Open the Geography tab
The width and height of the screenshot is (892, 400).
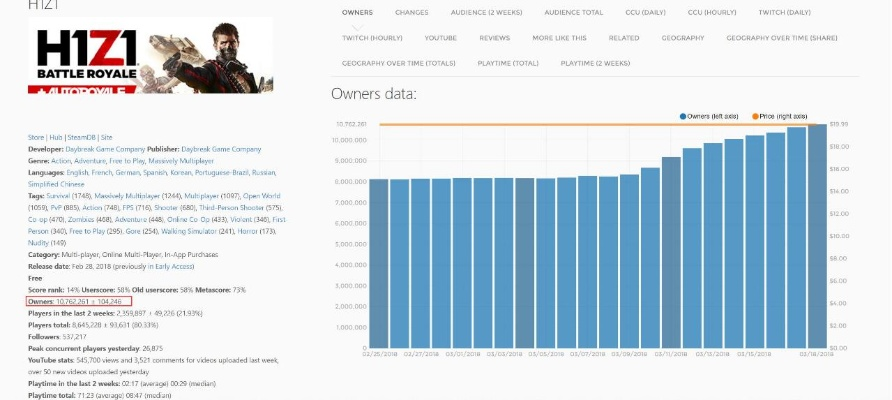682,37
